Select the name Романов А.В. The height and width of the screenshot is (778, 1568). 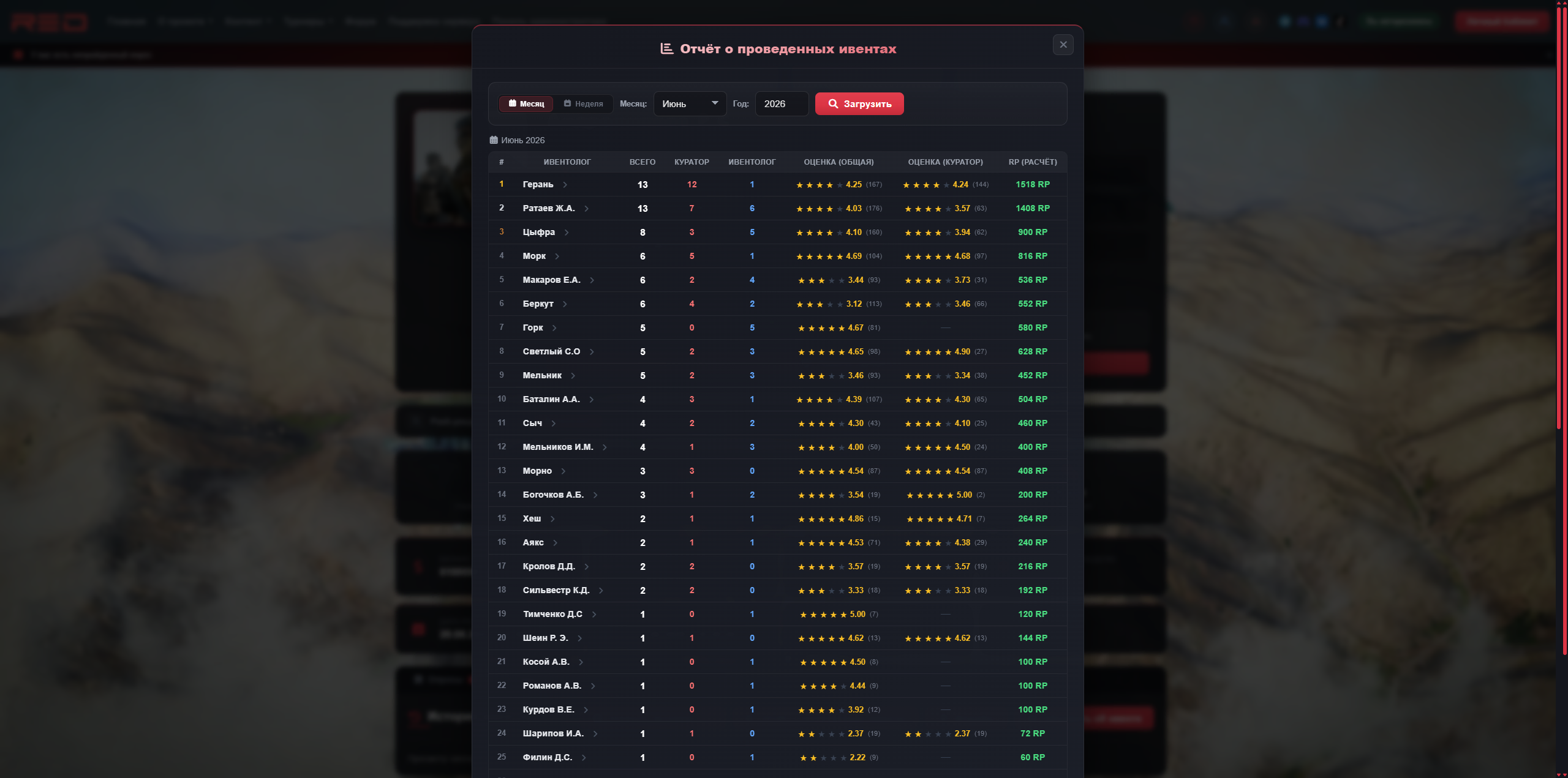(x=552, y=686)
